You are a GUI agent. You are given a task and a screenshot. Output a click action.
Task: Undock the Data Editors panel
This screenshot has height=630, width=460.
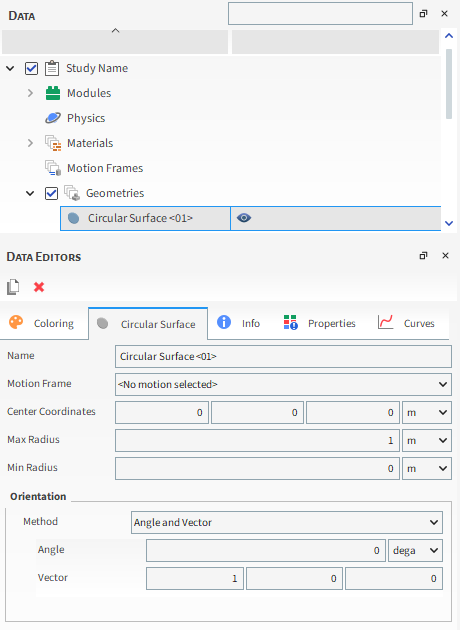pyautogui.click(x=423, y=256)
